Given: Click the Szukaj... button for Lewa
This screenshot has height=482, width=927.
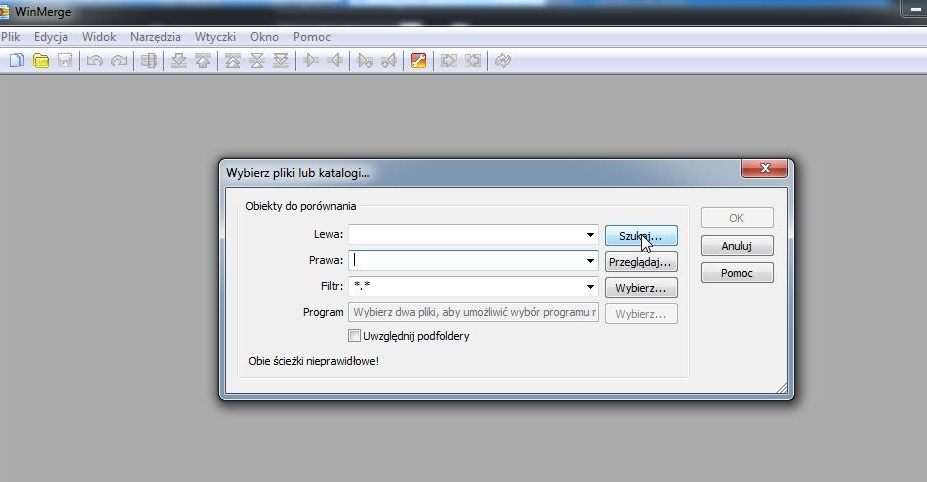Looking at the screenshot, I should [641, 235].
